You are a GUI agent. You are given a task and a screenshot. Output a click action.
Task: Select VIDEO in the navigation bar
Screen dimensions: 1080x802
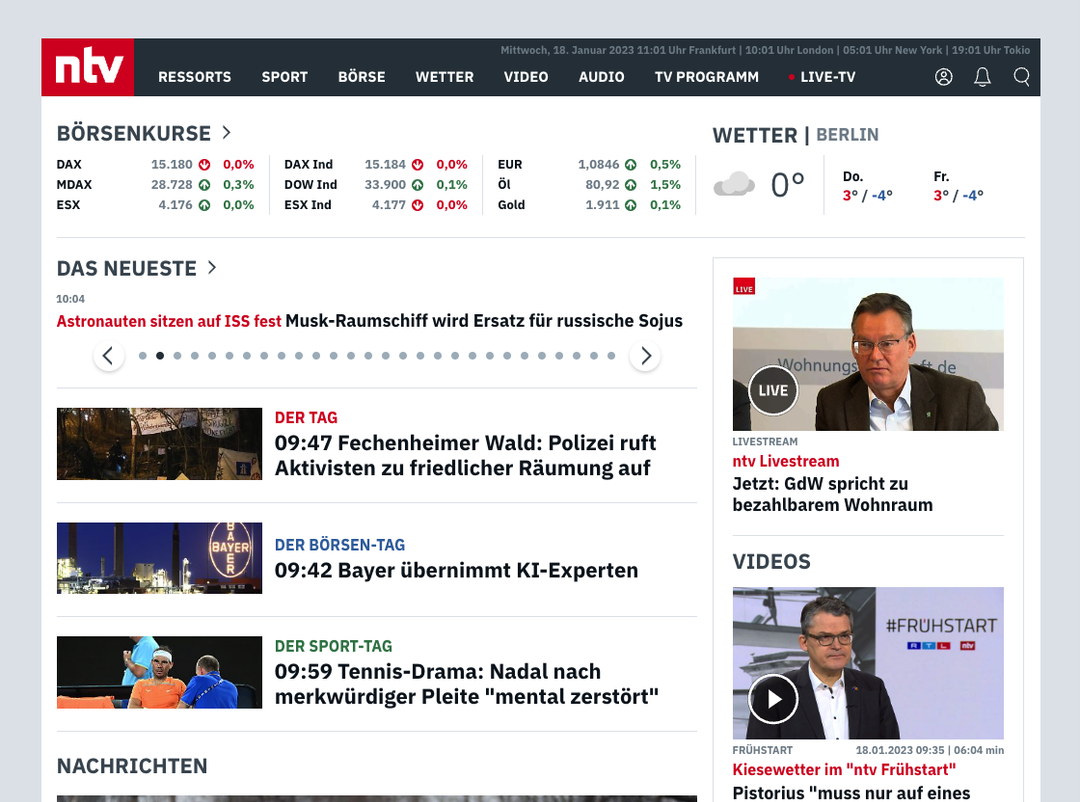click(526, 77)
